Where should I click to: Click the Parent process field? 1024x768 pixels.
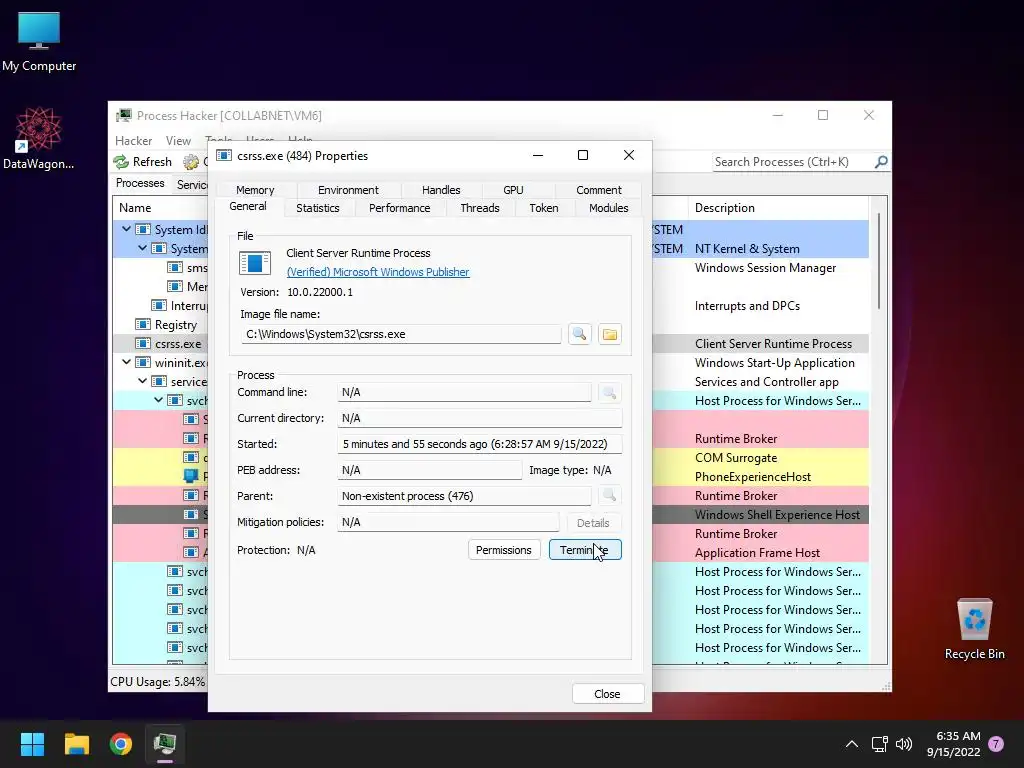[x=464, y=496]
